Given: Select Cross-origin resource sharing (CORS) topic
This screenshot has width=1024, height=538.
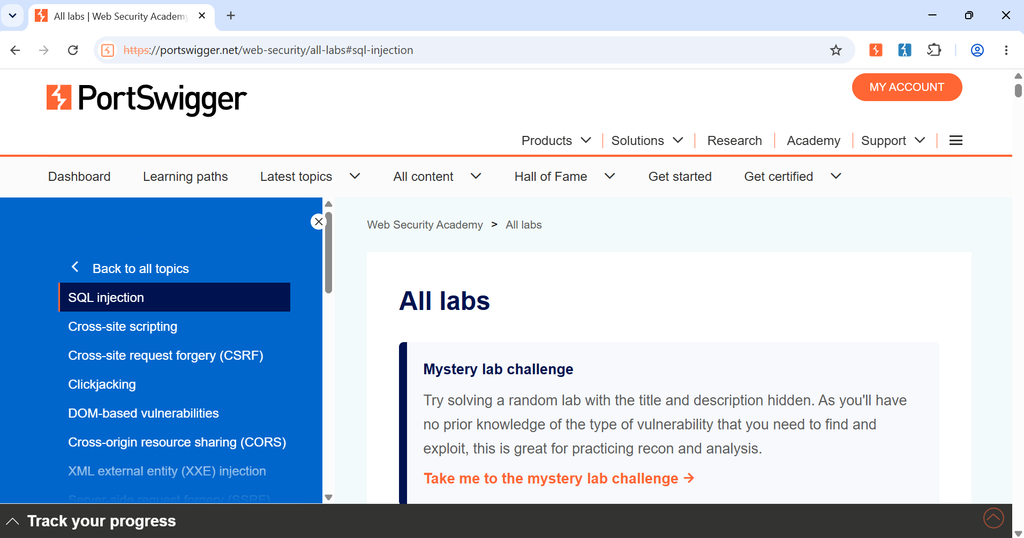Looking at the screenshot, I should point(177,442).
